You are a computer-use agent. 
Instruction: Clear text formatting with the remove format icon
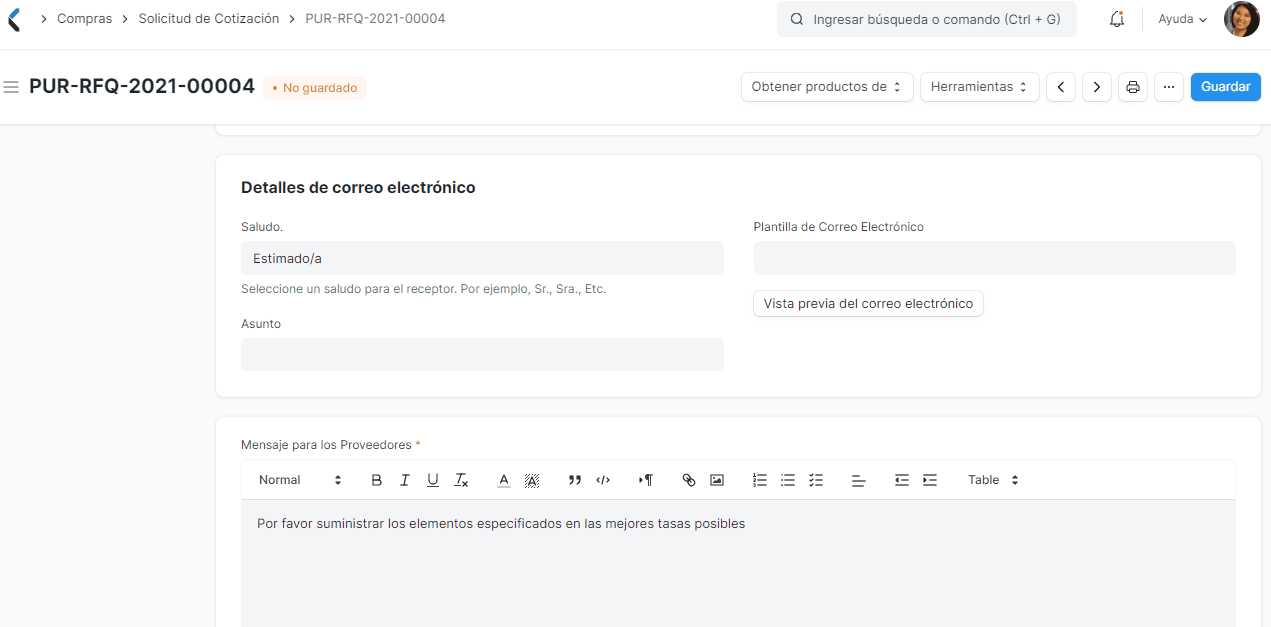460,480
